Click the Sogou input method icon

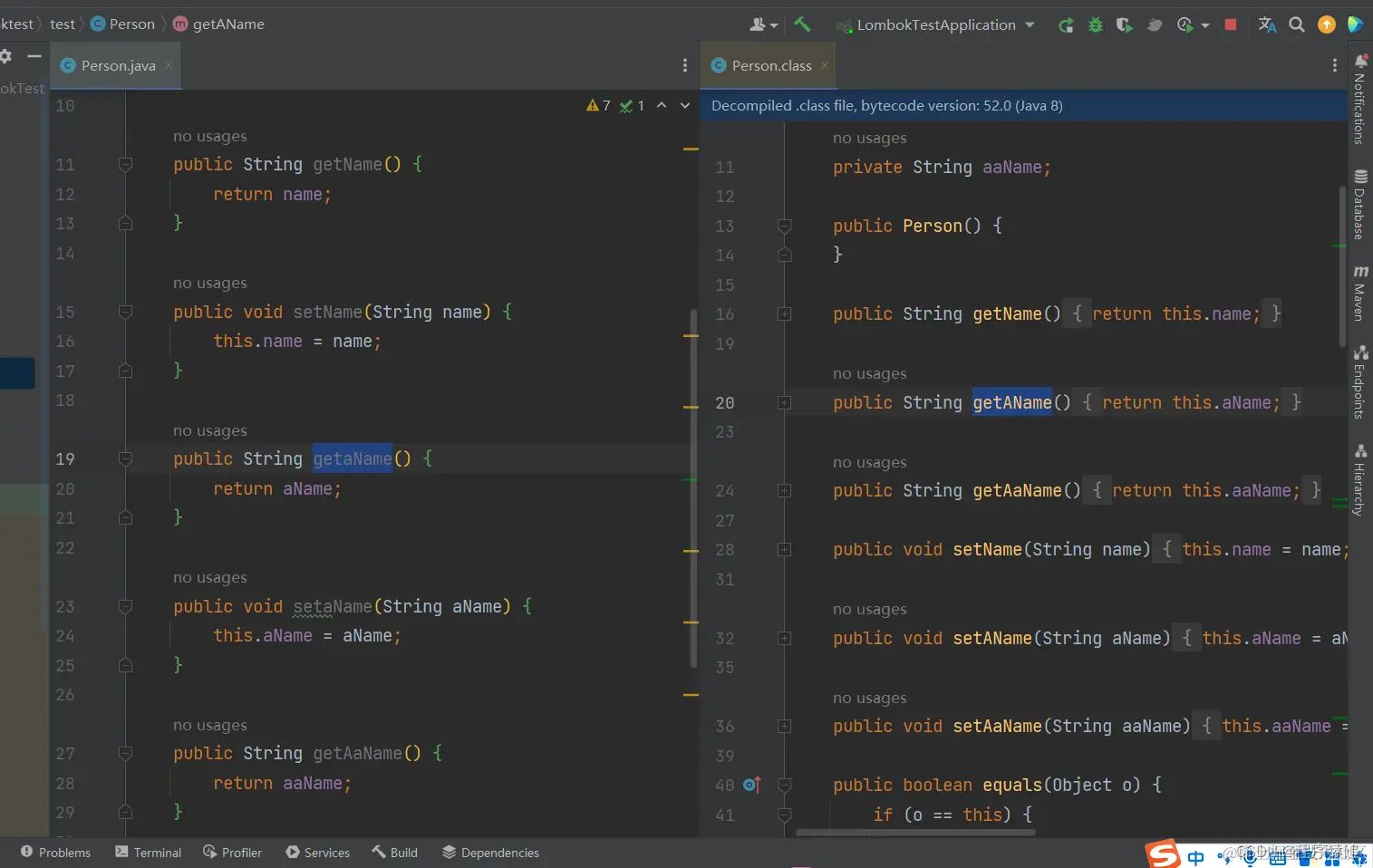coord(1163,854)
